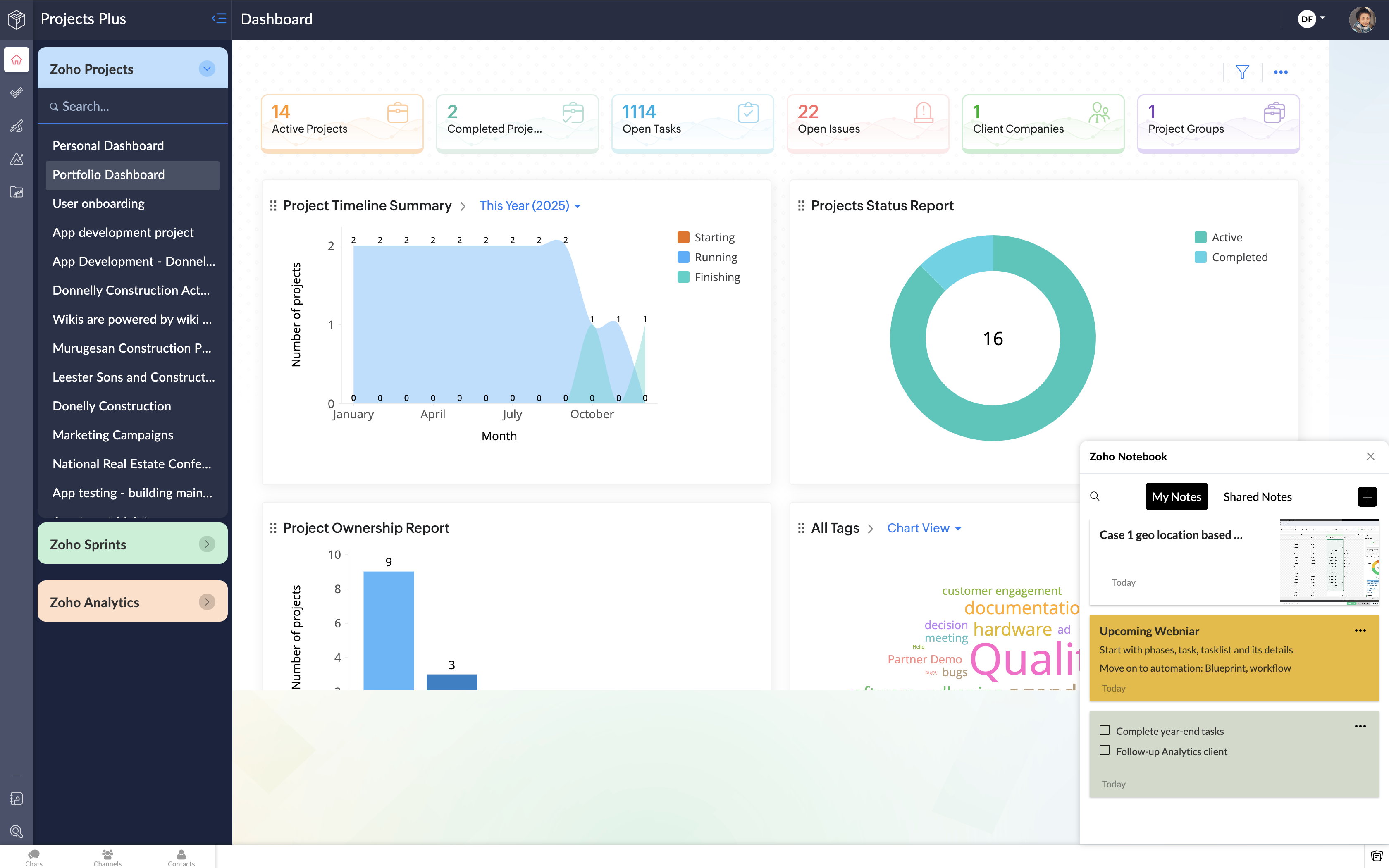Screen dimensions: 1389x868
Task: Open options menu on the checklist note
Action: (x=1360, y=726)
